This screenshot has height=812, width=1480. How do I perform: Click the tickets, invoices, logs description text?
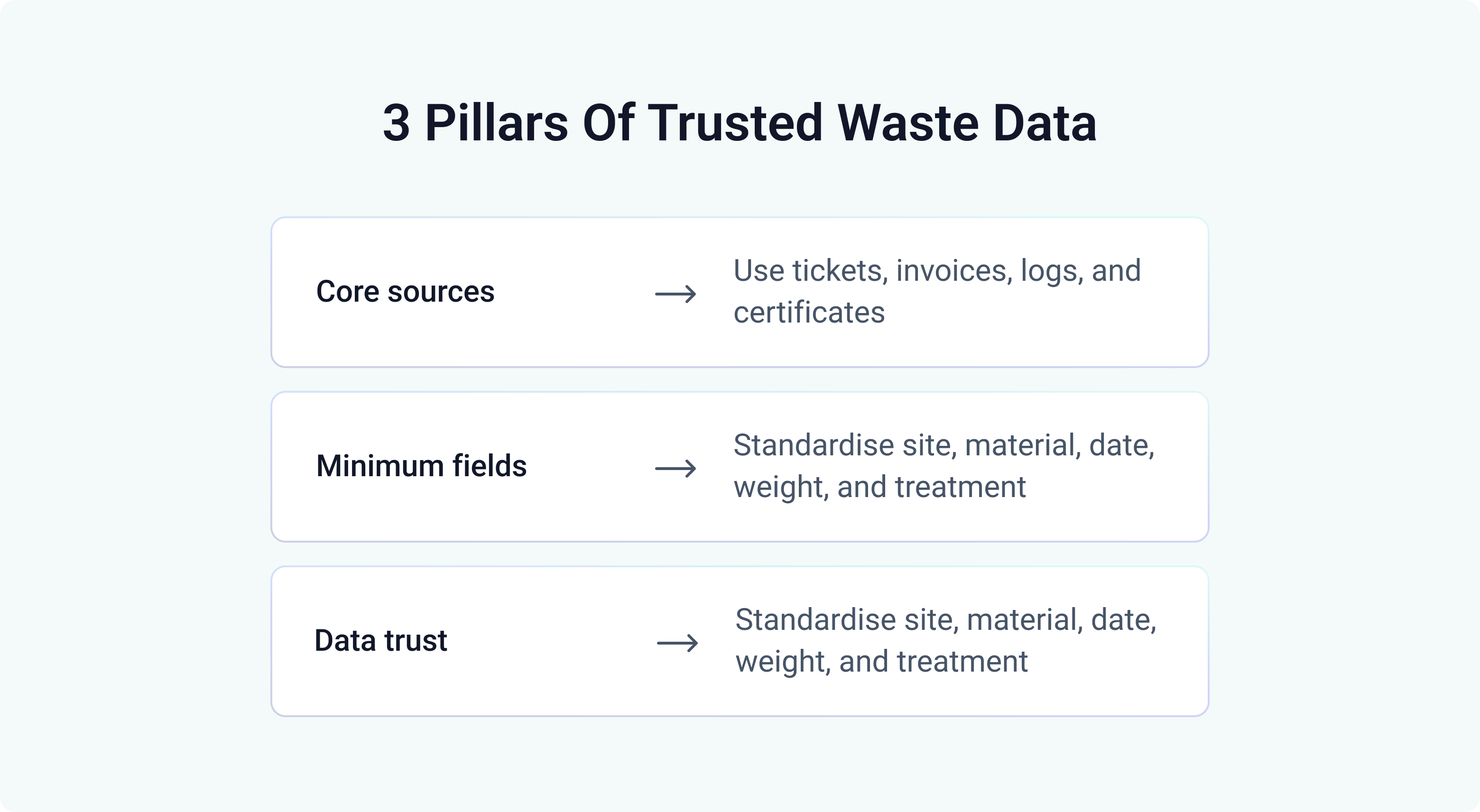pyautogui.click(x=937, y=291)
